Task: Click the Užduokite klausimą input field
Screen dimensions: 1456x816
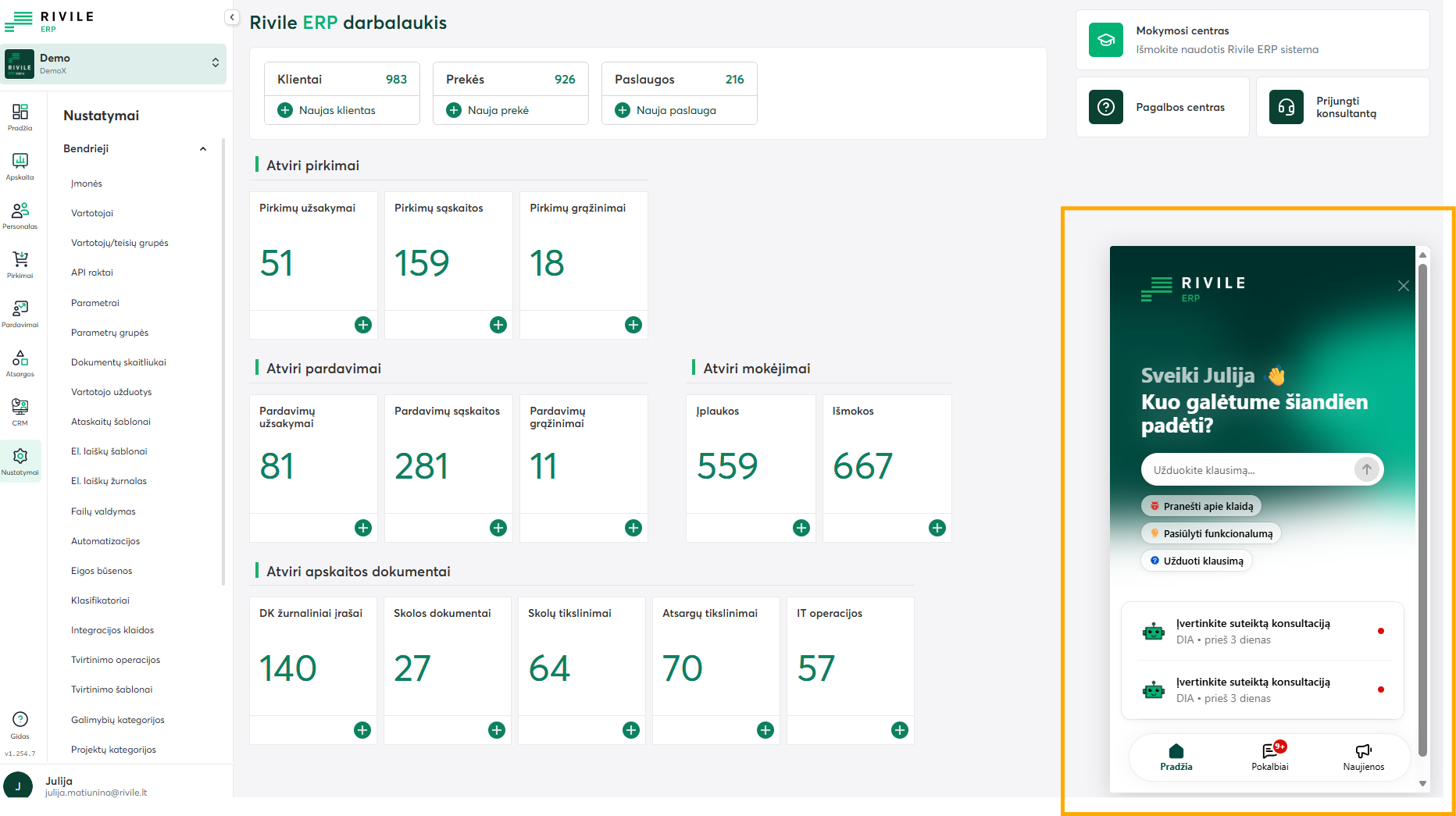Action: pos(1247,470)
